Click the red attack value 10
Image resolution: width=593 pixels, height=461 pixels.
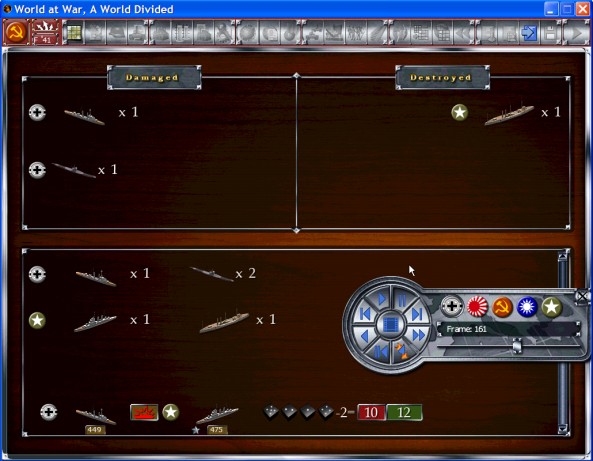coord(371,412)
